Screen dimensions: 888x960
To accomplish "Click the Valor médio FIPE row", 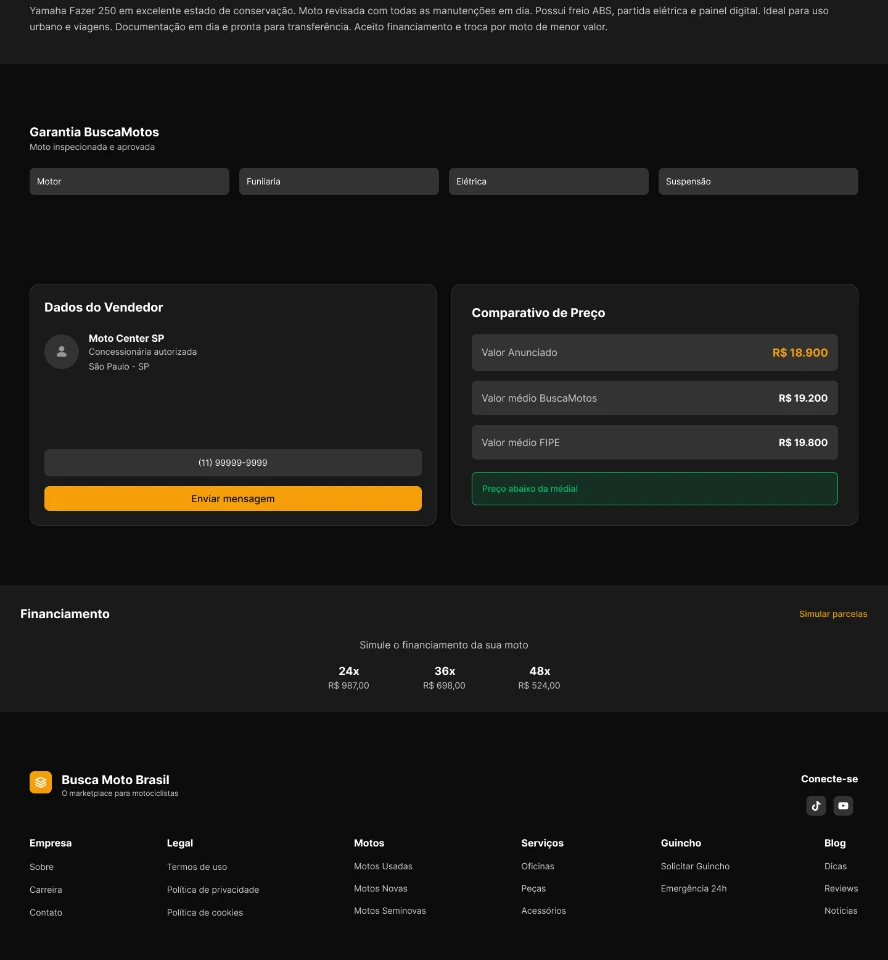I will [655, 443].
